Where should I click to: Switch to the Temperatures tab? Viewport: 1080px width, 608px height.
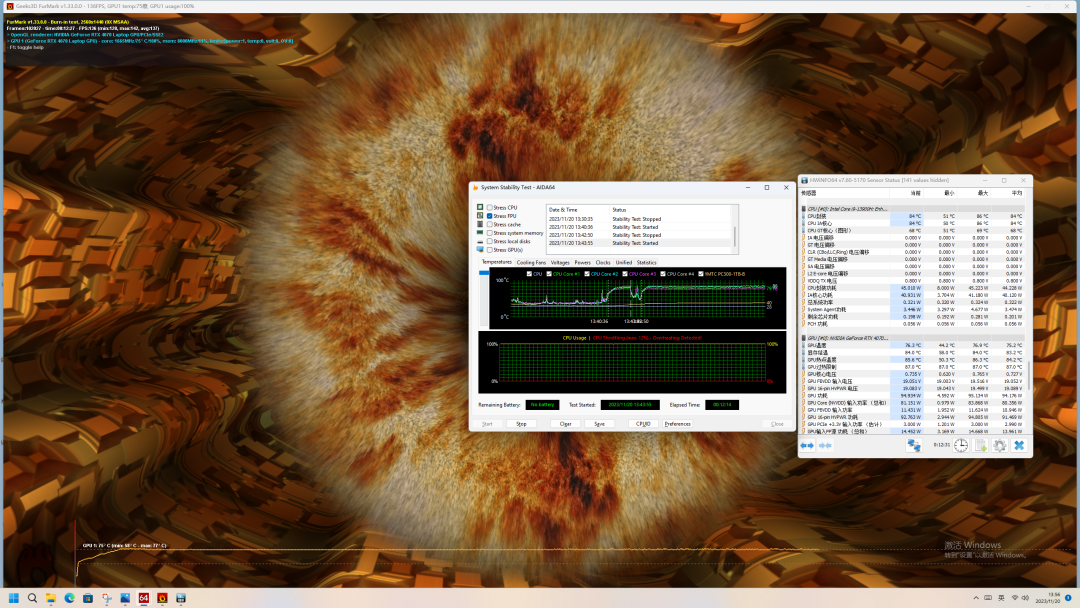496,262
